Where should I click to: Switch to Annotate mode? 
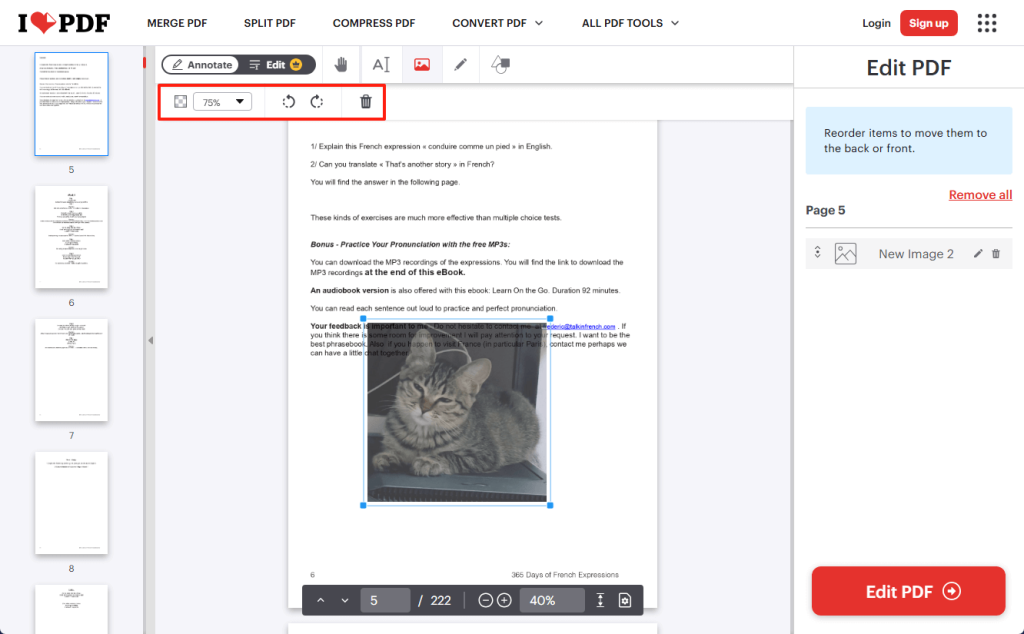[x=200, y=65]
